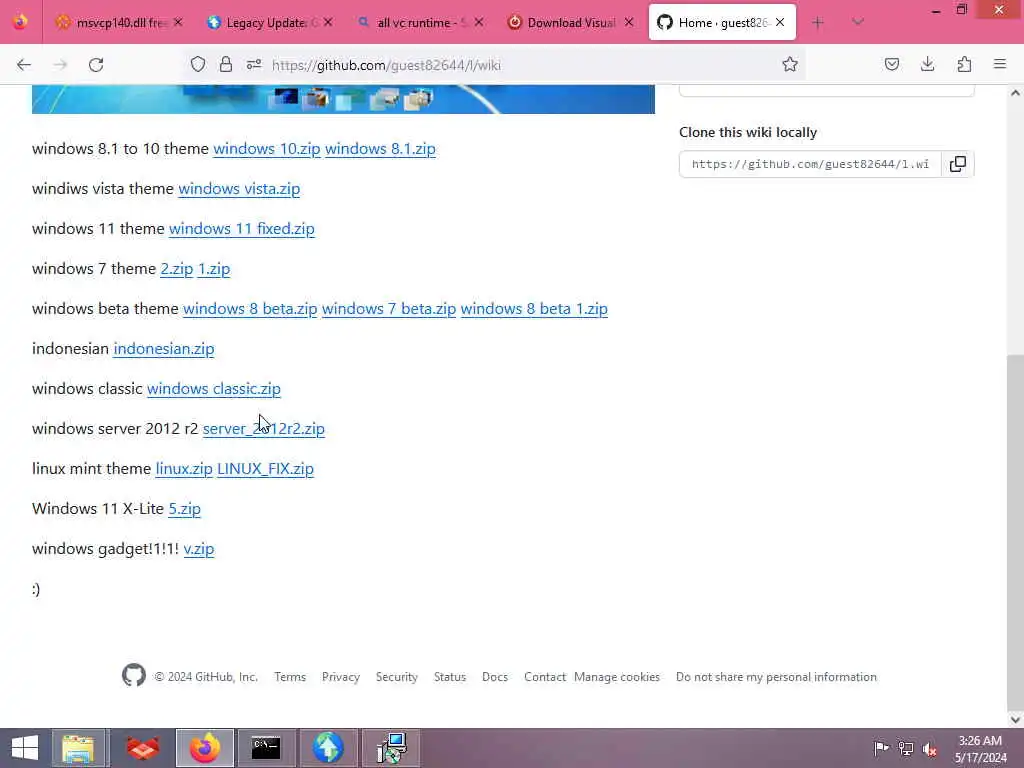The height and width of the screenshot is (768, 1024).
Task: Click Do not share my personal information
Action: [776, 677]
